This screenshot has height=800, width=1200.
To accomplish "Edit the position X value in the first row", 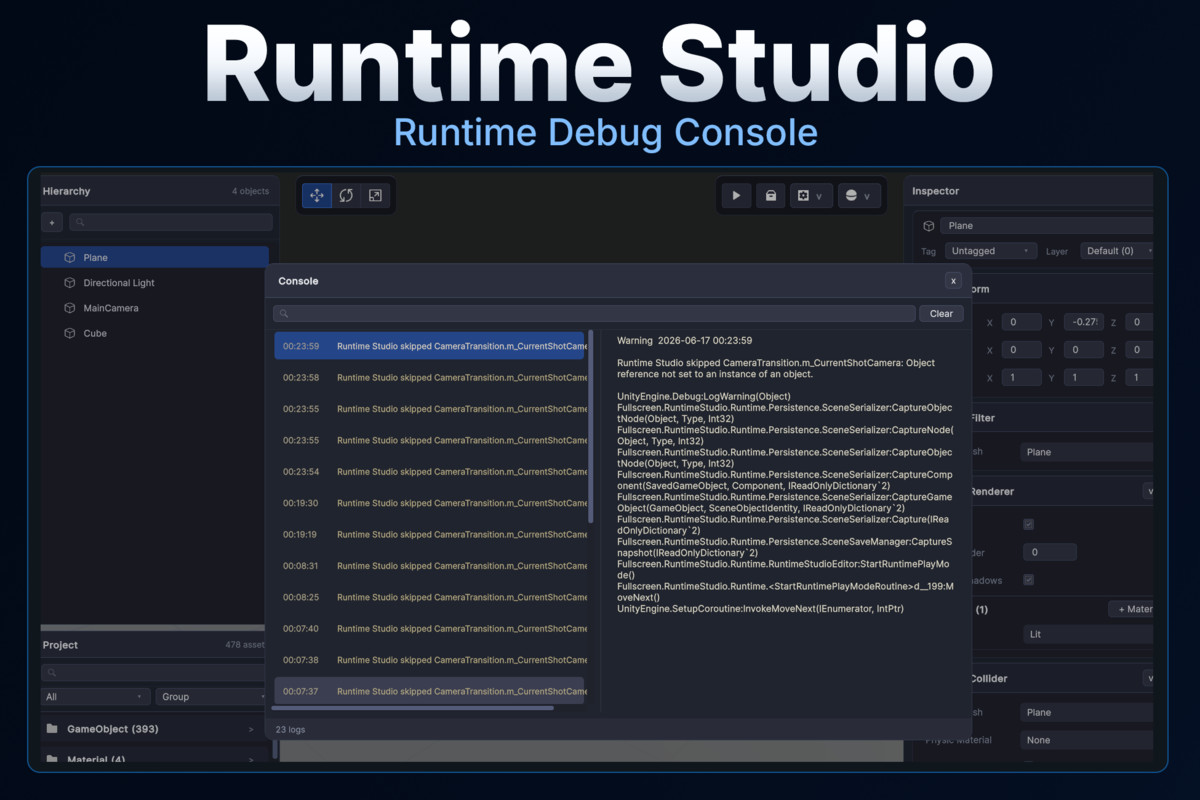I will (1021, 322).
